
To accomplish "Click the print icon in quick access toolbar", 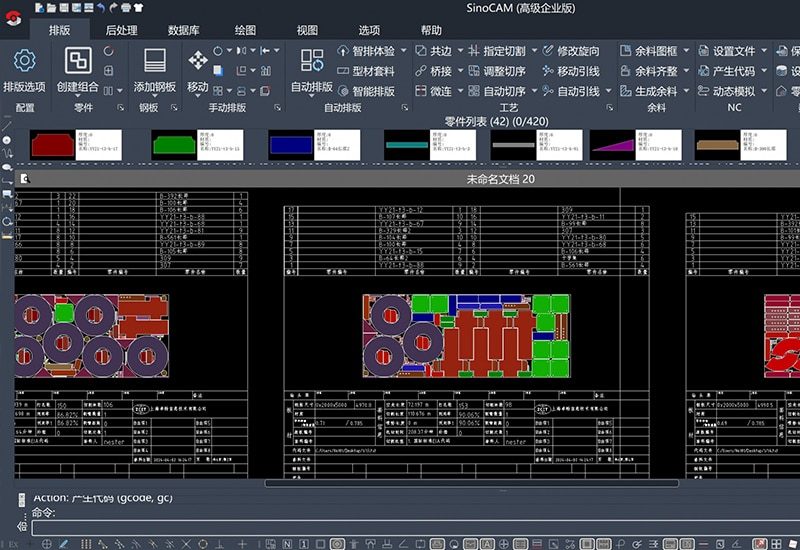I will pyautogui.click(x=126, y=8).
